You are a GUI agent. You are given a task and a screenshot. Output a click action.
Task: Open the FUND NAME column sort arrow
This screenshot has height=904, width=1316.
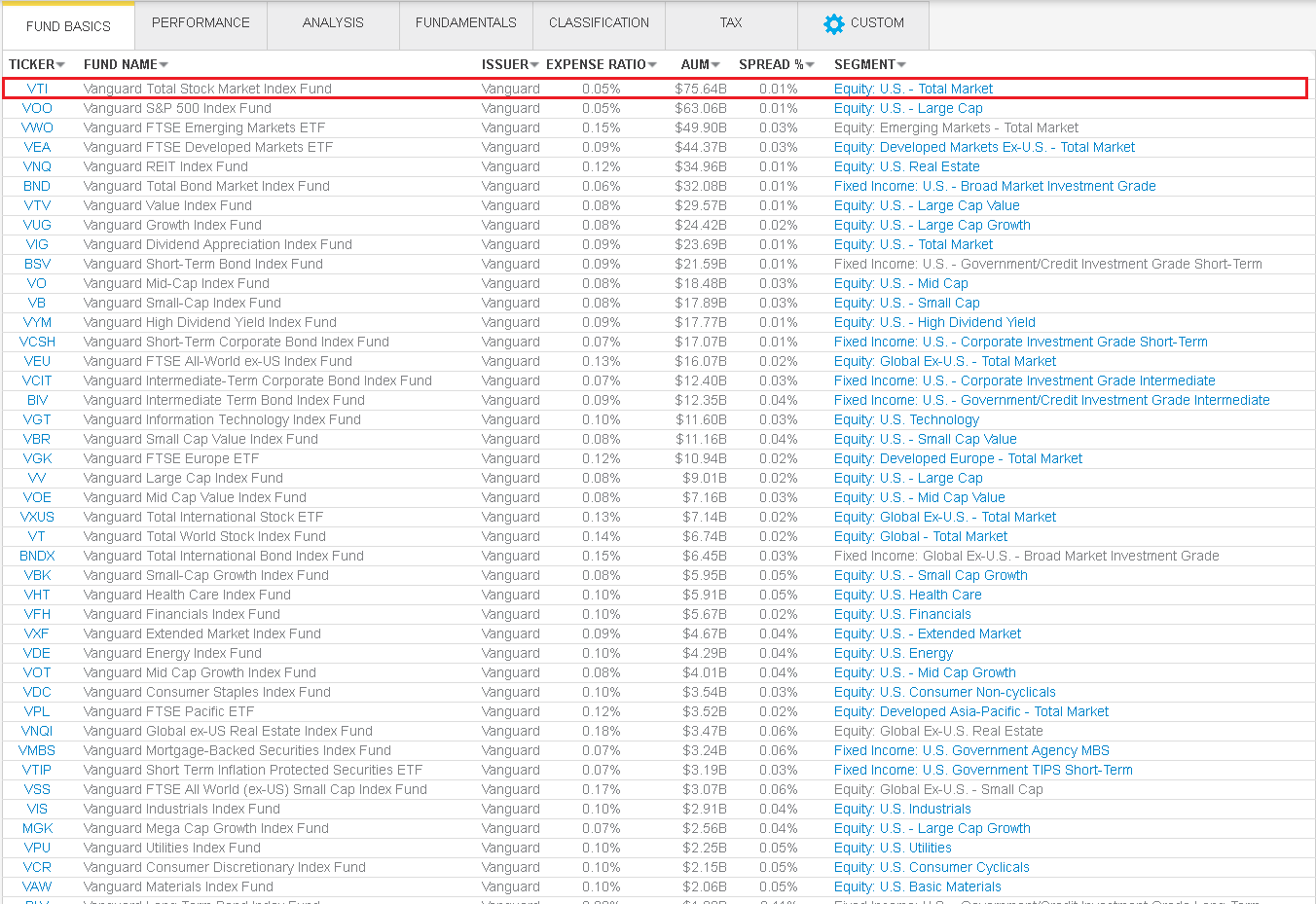click(164, 65)
